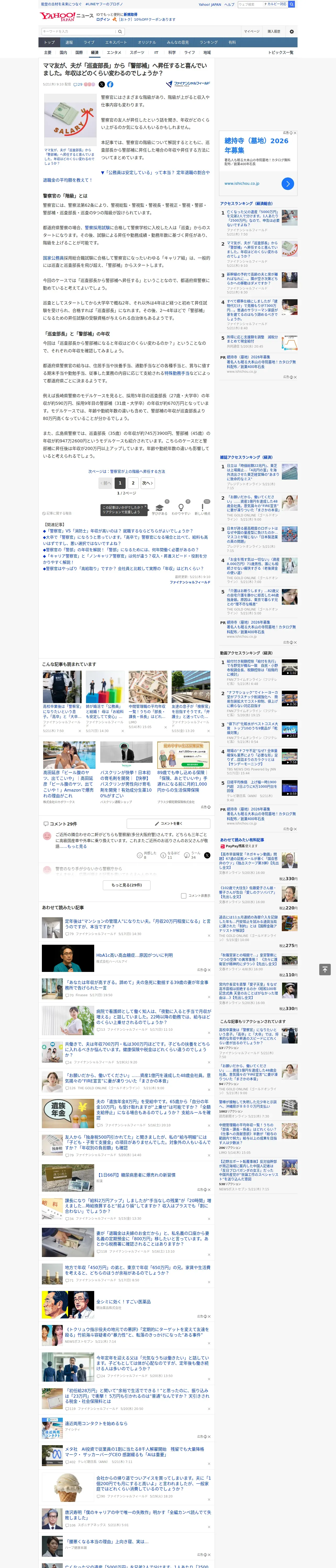Open the エキスパート tab

coord(116,43)
